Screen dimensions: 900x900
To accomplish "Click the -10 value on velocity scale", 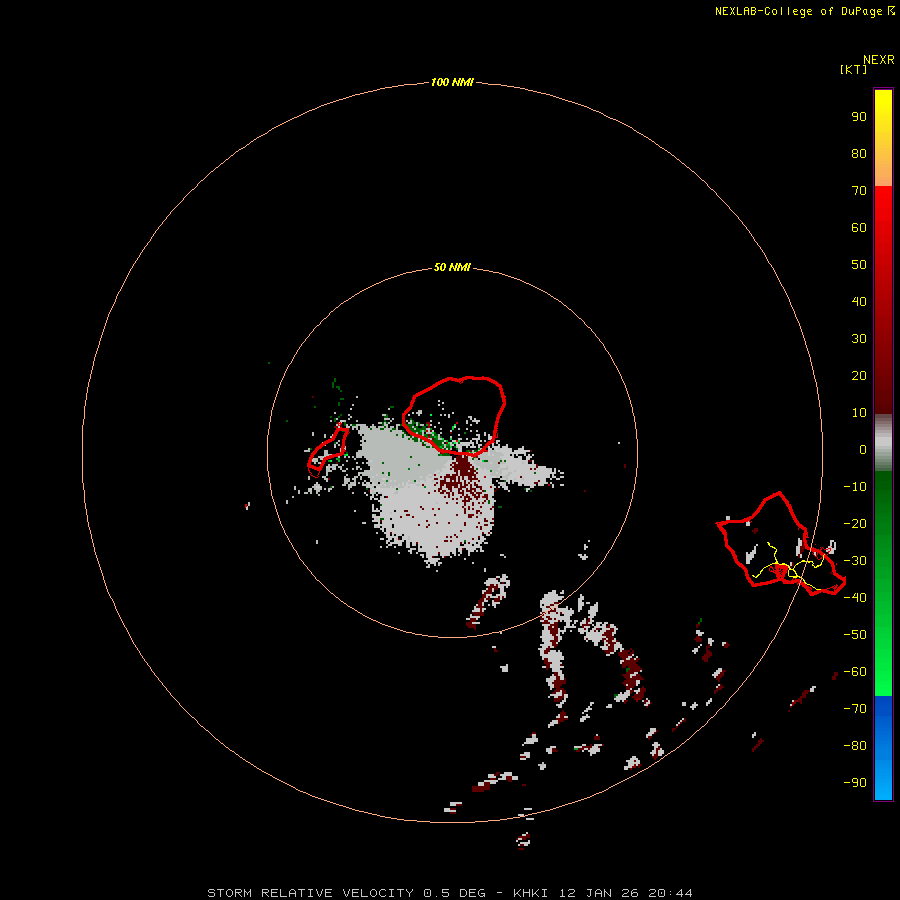I will tap(855, 487).
